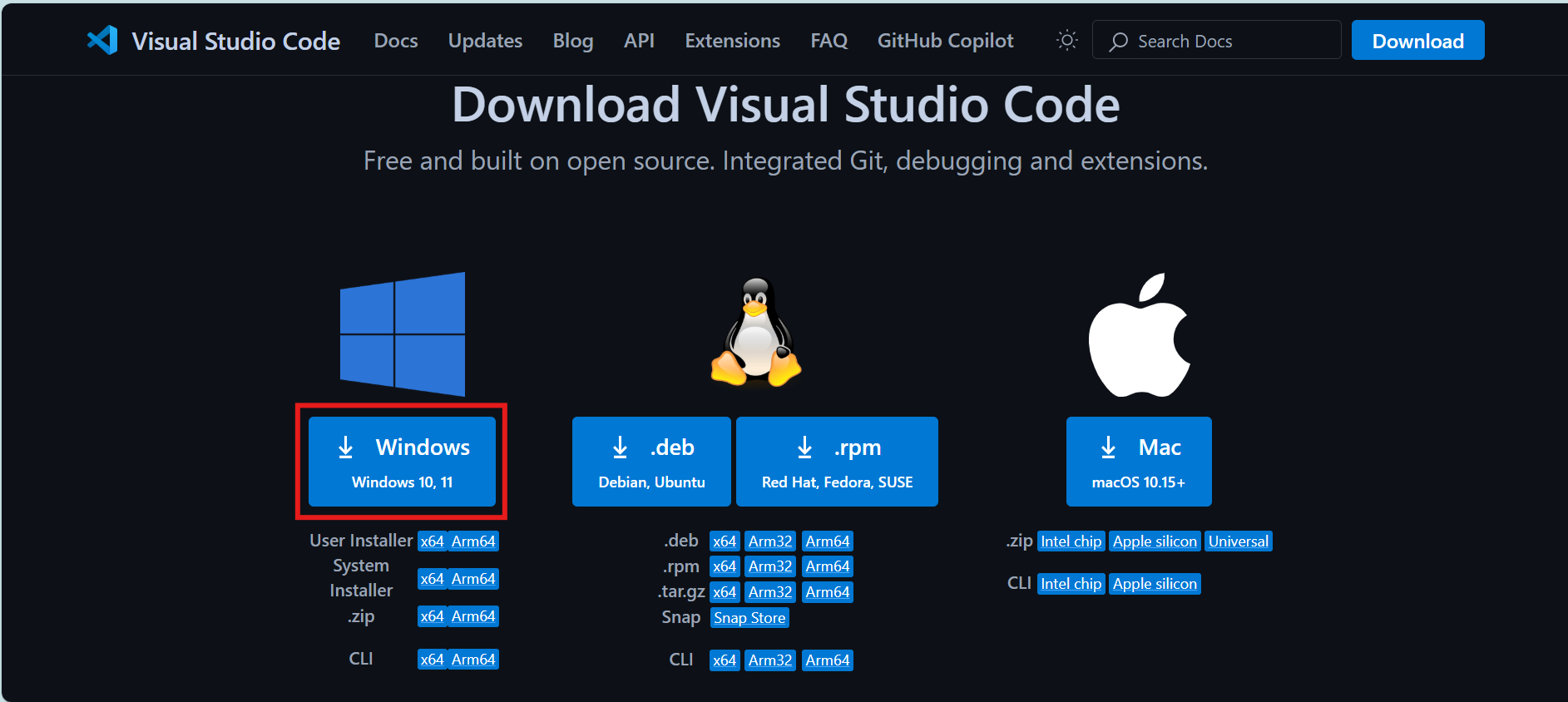Download the .rpm package for Red Hat

coord(837,462)
